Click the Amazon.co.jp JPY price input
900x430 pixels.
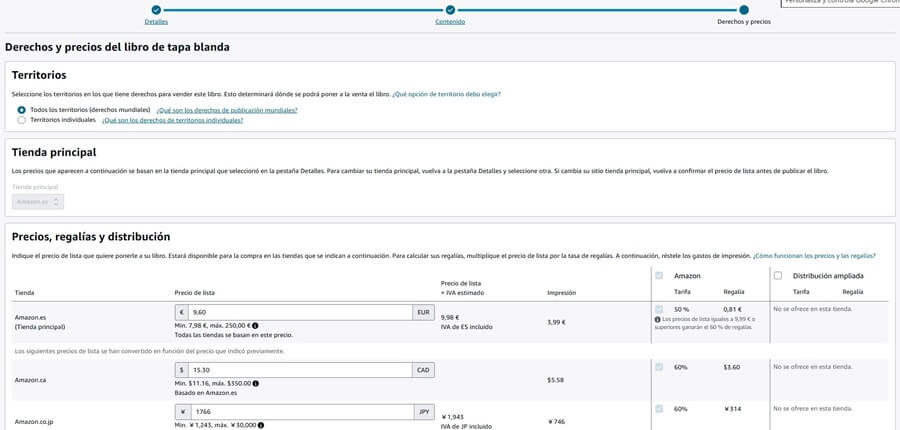click(300, 412)
